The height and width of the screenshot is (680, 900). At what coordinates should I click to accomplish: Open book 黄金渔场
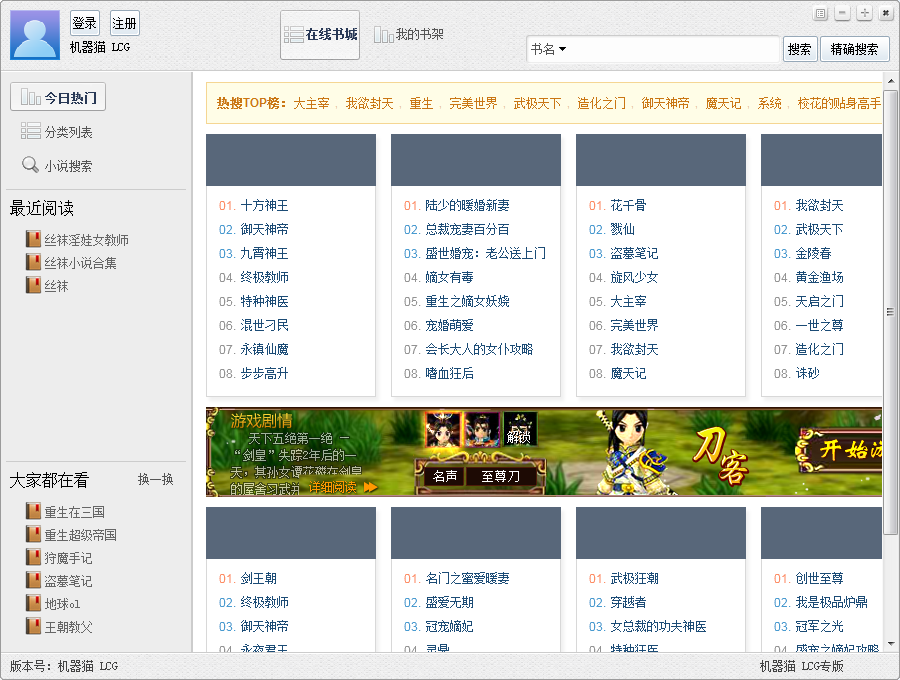(x=819, y=278)
